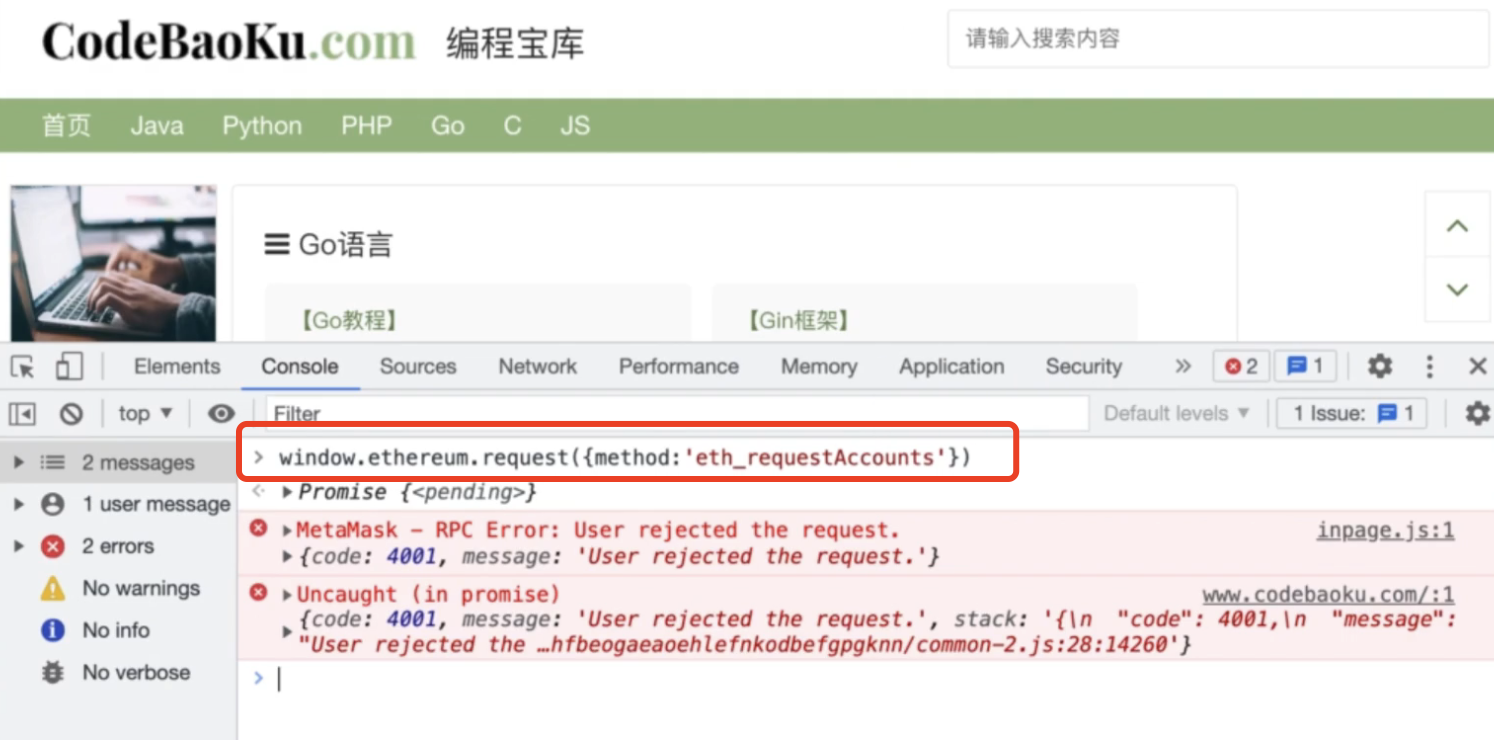
Task: Open the Default levels dropdown
Action: [1176, 413]
